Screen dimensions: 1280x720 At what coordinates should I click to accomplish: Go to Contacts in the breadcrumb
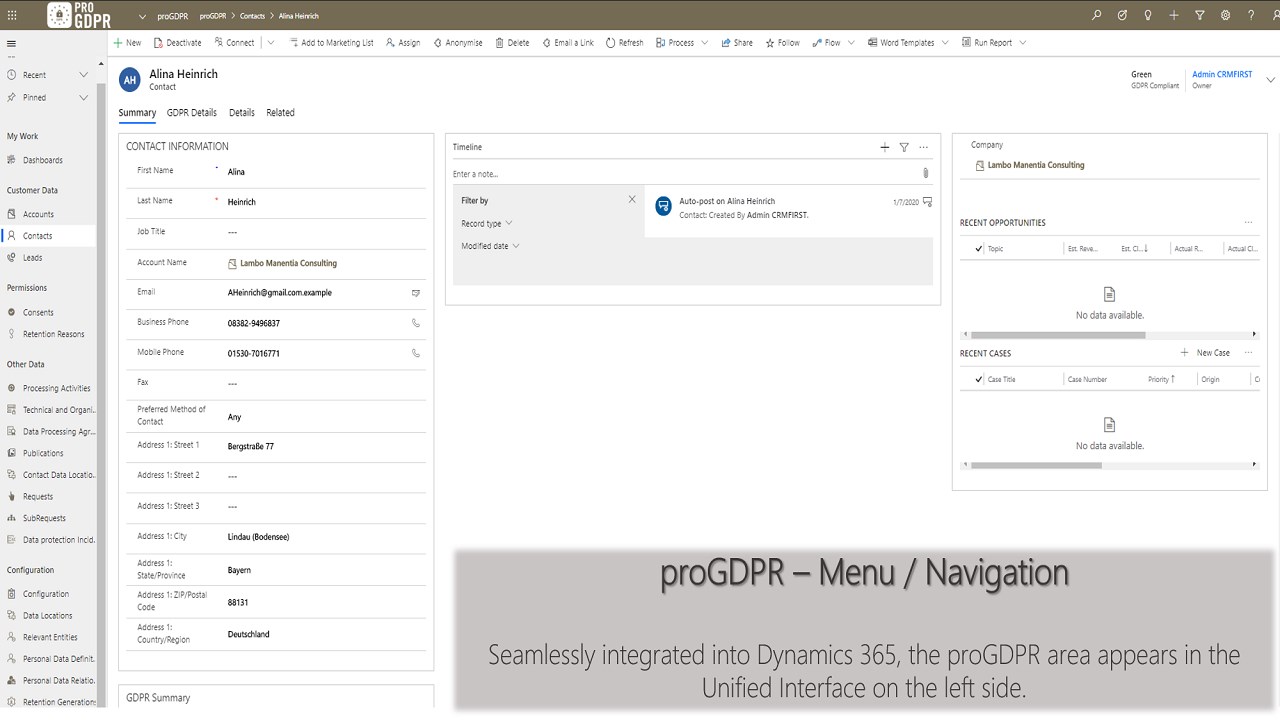tap(252, 17)
